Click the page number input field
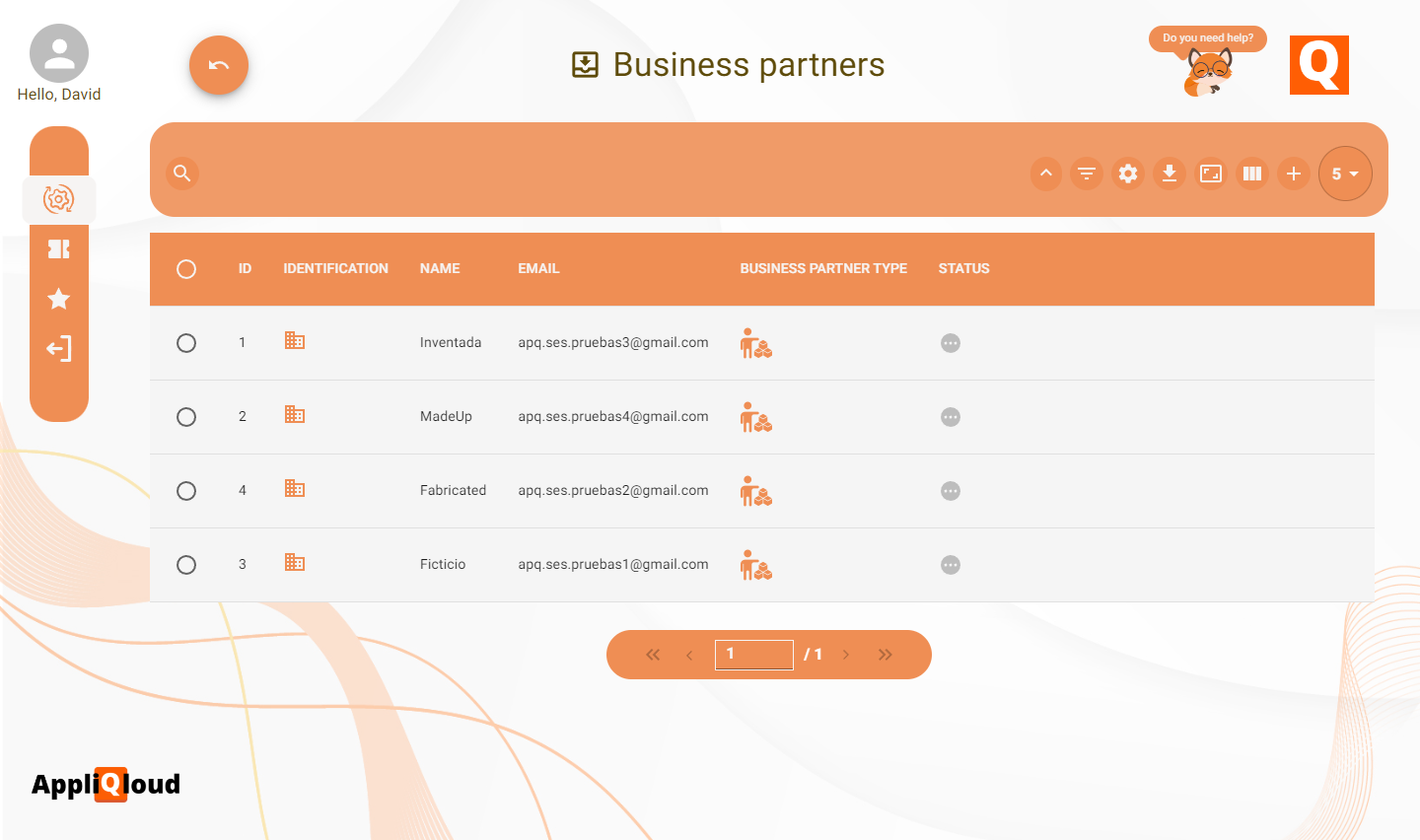 [x=753, y=654]
